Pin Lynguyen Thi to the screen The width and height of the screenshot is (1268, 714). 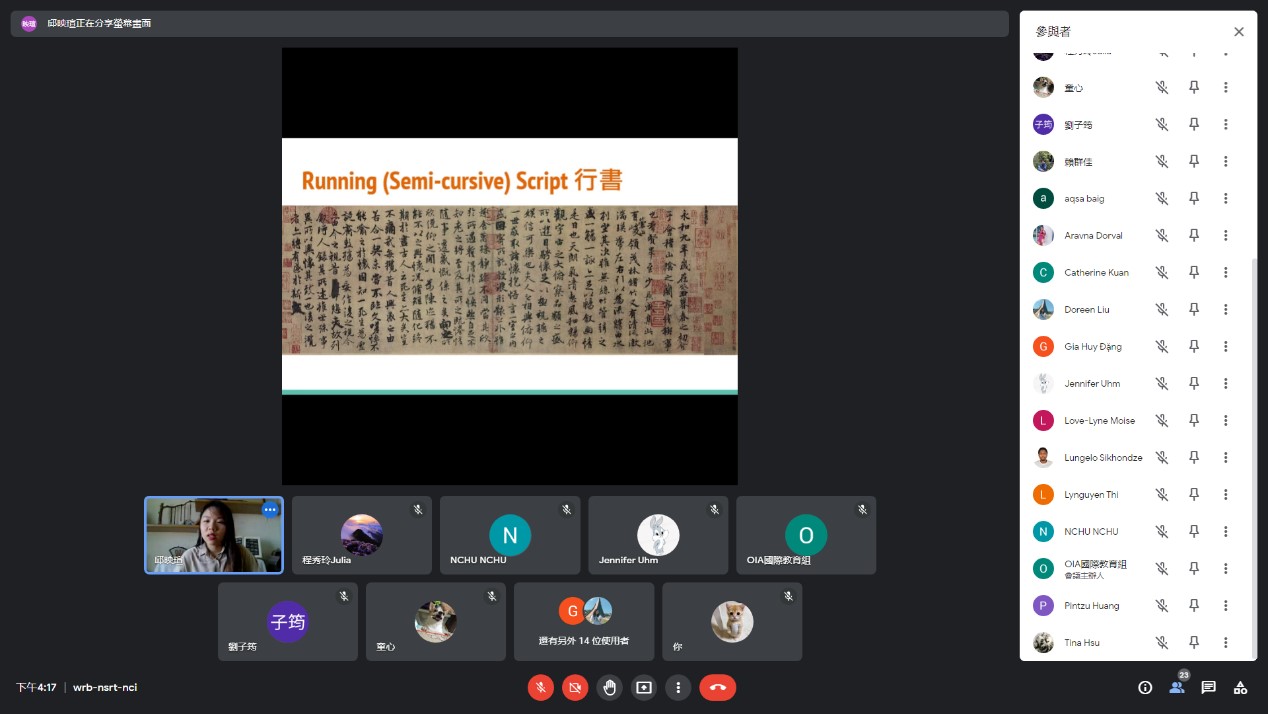tap(1194, 494)
